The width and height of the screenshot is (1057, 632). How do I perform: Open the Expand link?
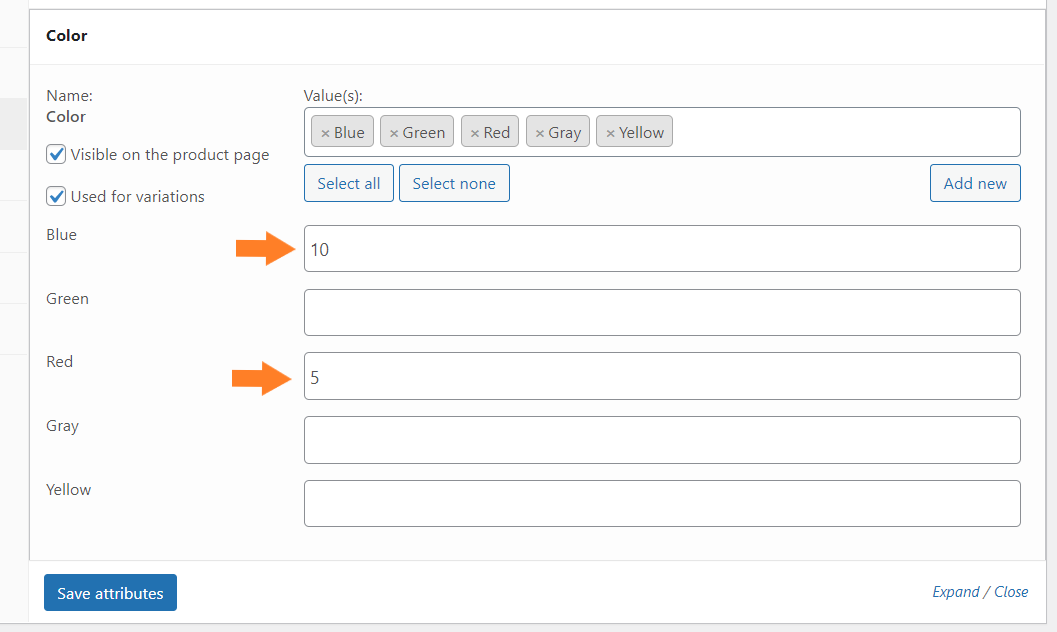955,592
